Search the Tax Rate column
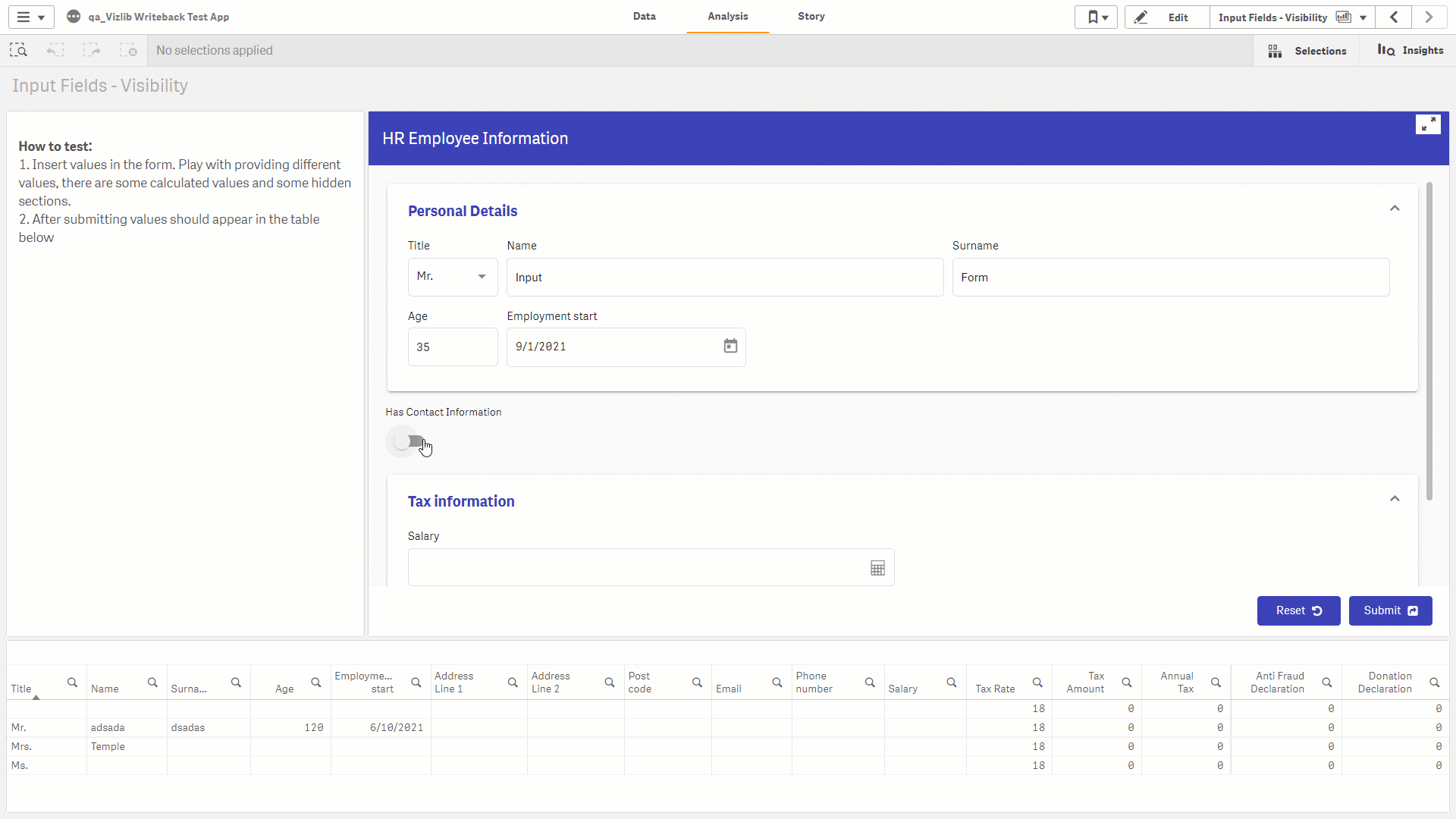Image resolution: width=1456 pixels, height=819 pixels. click(x=1037, y=682)
